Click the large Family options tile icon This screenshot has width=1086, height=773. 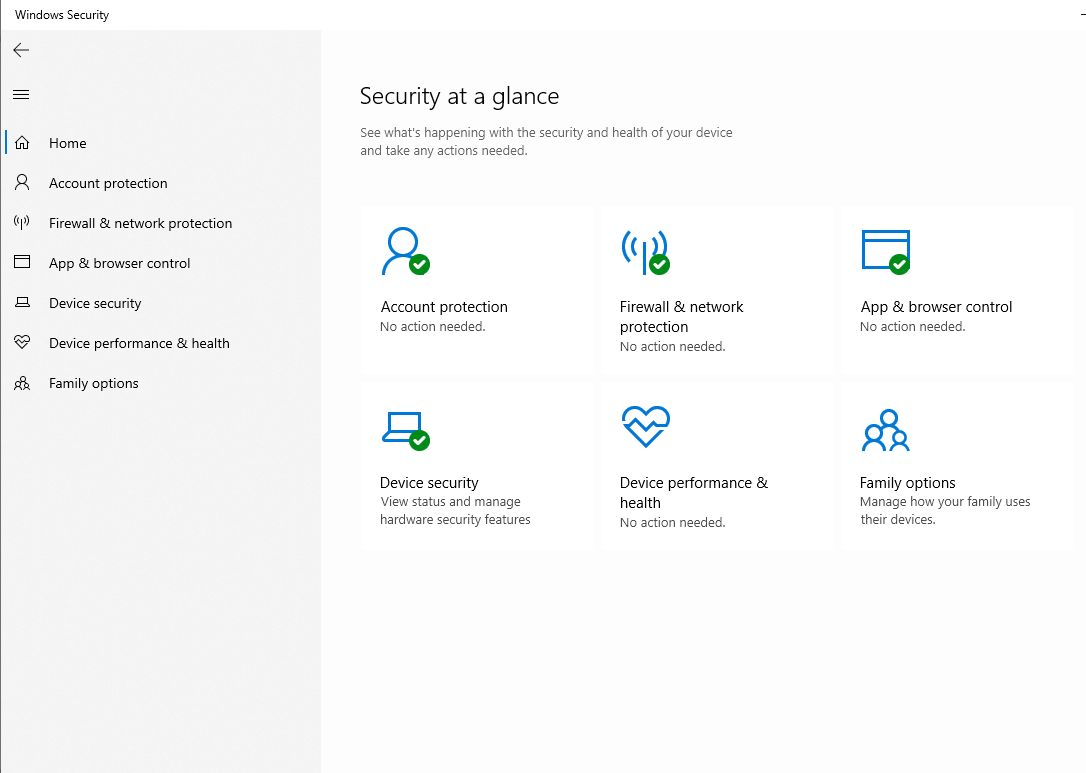pos(886,430)
